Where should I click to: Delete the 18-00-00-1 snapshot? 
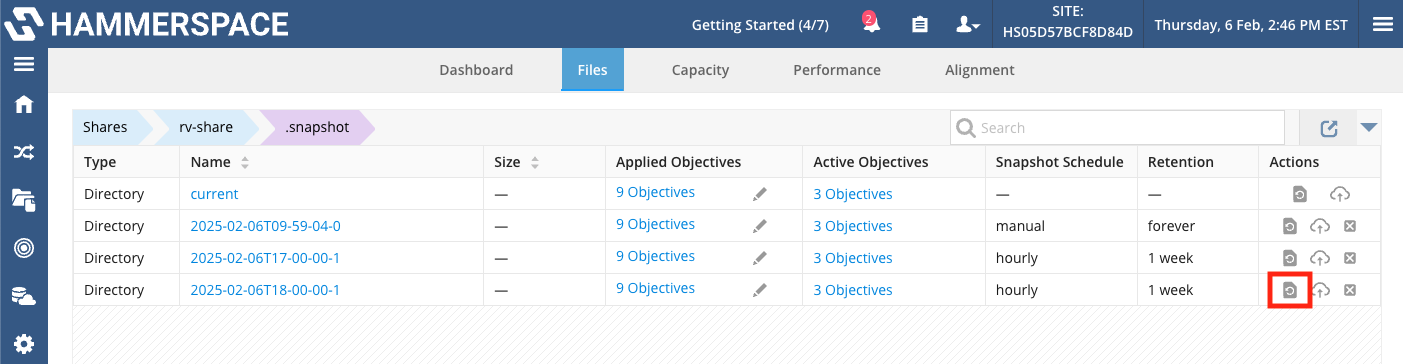tap(1349, 290)
